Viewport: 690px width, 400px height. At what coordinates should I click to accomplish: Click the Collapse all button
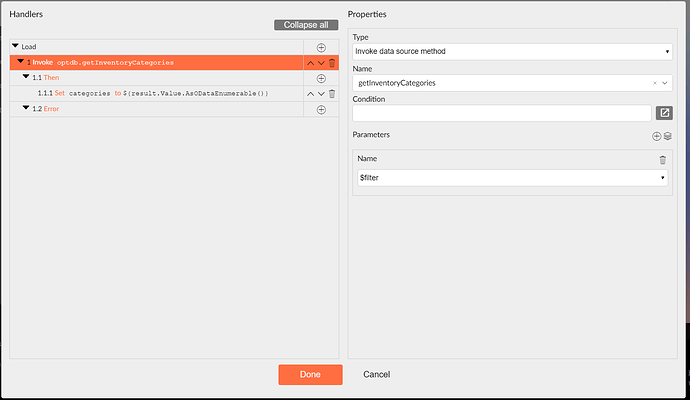pos(306,25)
